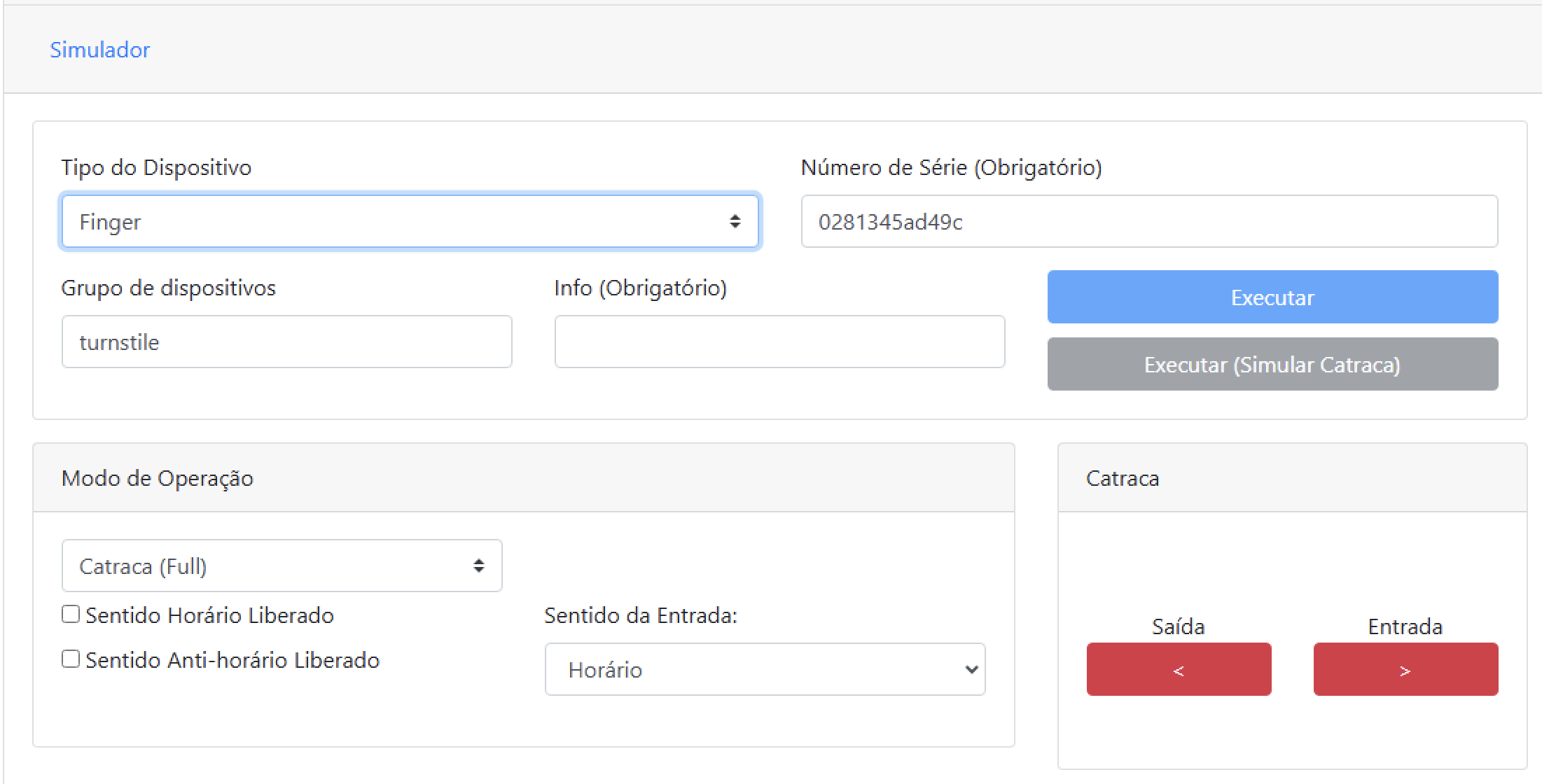Screen dimensions: 1542x784
Task: Click the up-down arrows on the Finger select
Action: click(735, 222)
